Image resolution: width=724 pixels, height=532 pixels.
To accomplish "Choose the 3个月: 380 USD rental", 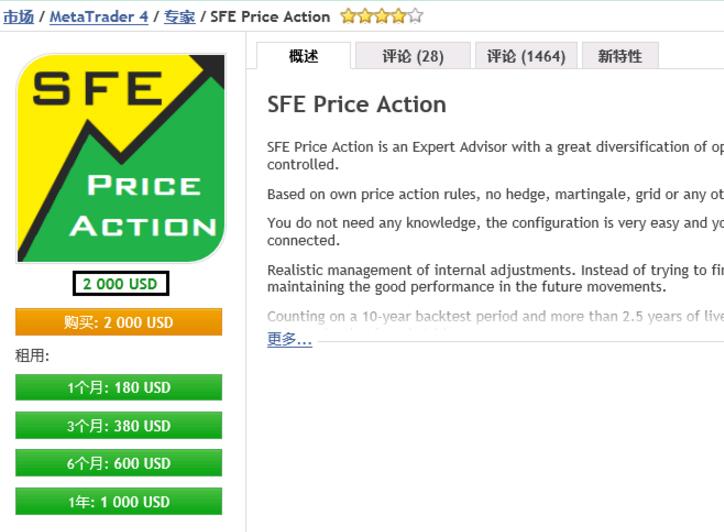I will tap(119, 425).
